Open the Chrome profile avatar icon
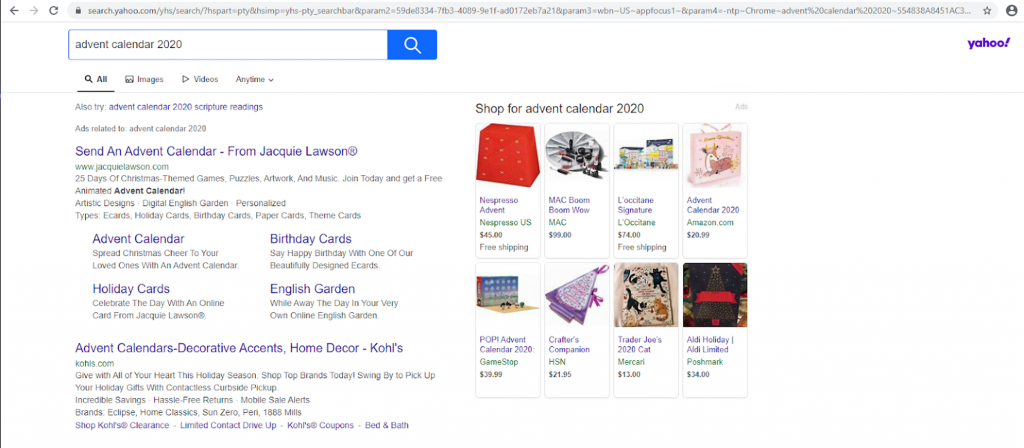The width and height of the screenshot is (1024, 448). click(1011, 10)
